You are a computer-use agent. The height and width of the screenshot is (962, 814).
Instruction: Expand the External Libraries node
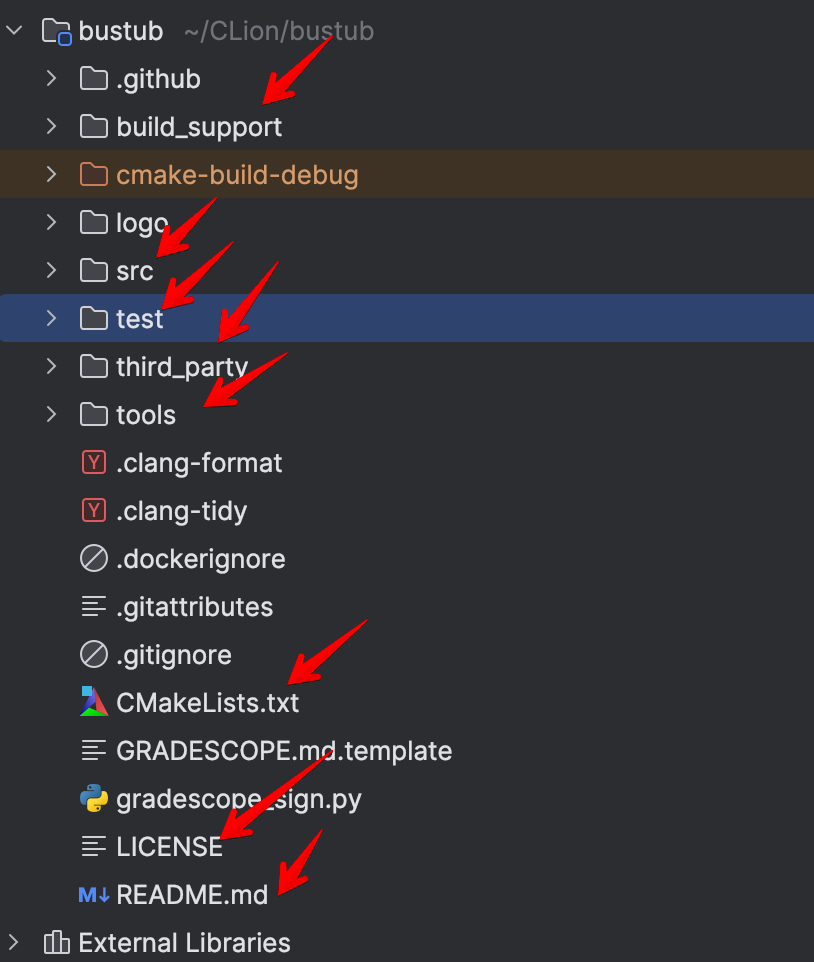click(x=15, y=942)
